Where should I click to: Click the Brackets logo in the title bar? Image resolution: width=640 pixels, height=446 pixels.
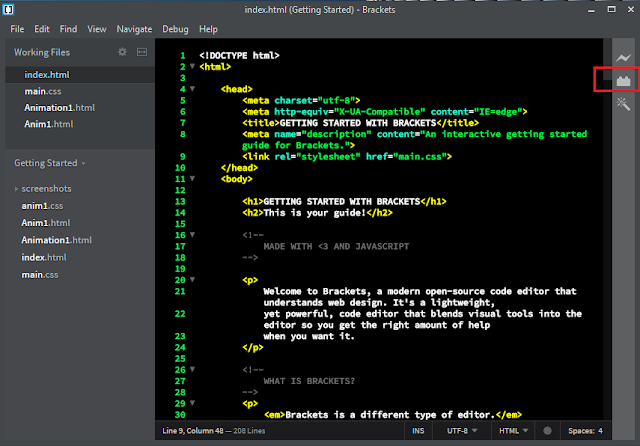tap(8, 9)
